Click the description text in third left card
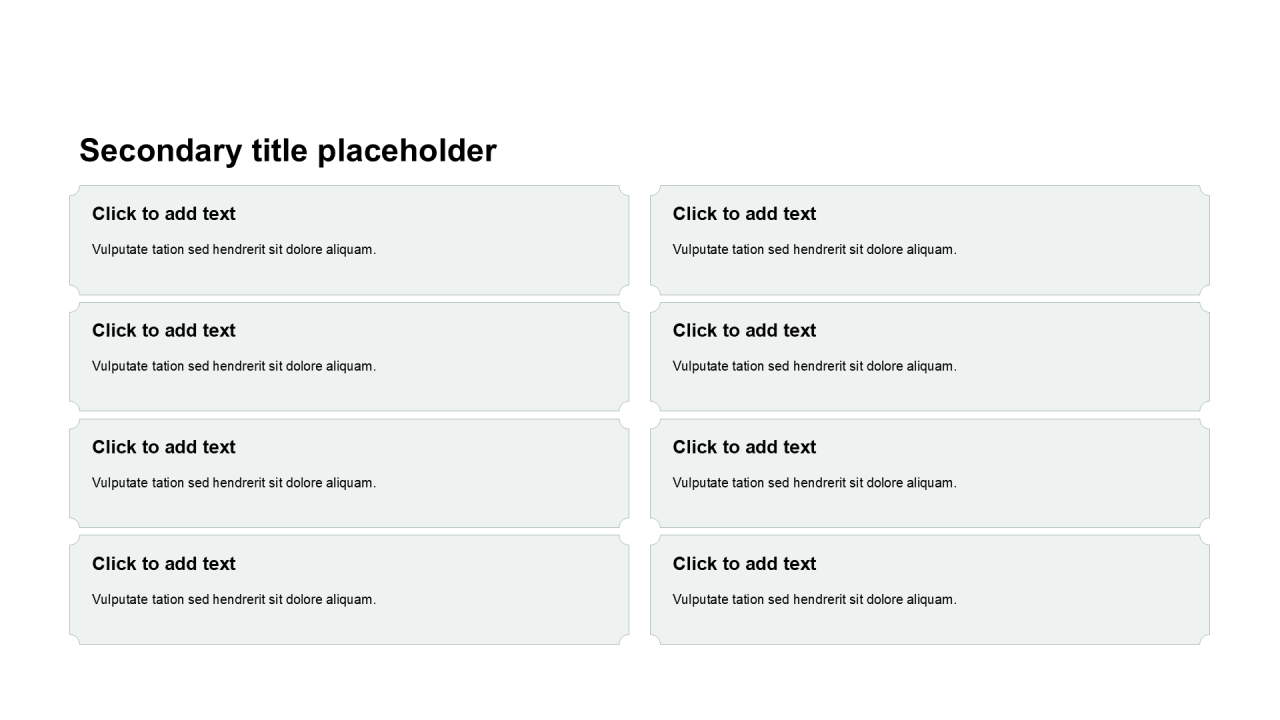Image resolution: width=1280 pixels, height=720 pixels. (234, 483)
